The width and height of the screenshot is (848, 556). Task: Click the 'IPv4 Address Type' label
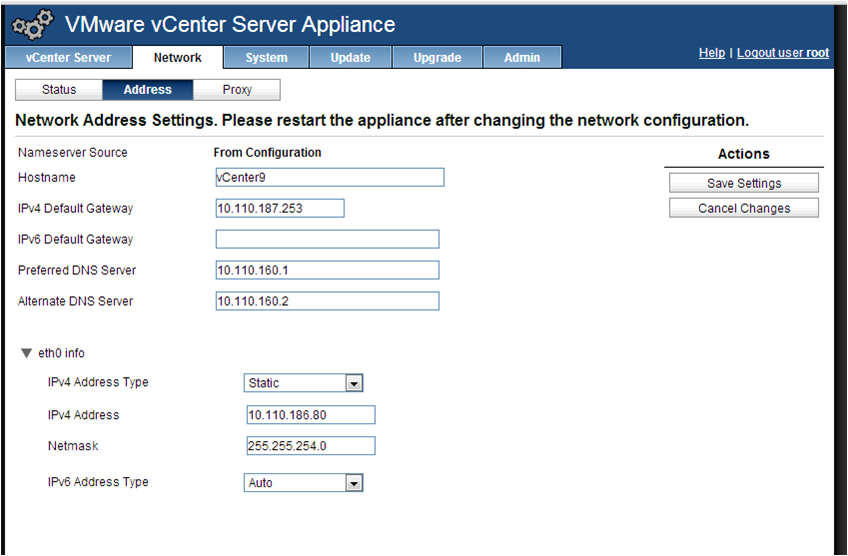(98, 382)
